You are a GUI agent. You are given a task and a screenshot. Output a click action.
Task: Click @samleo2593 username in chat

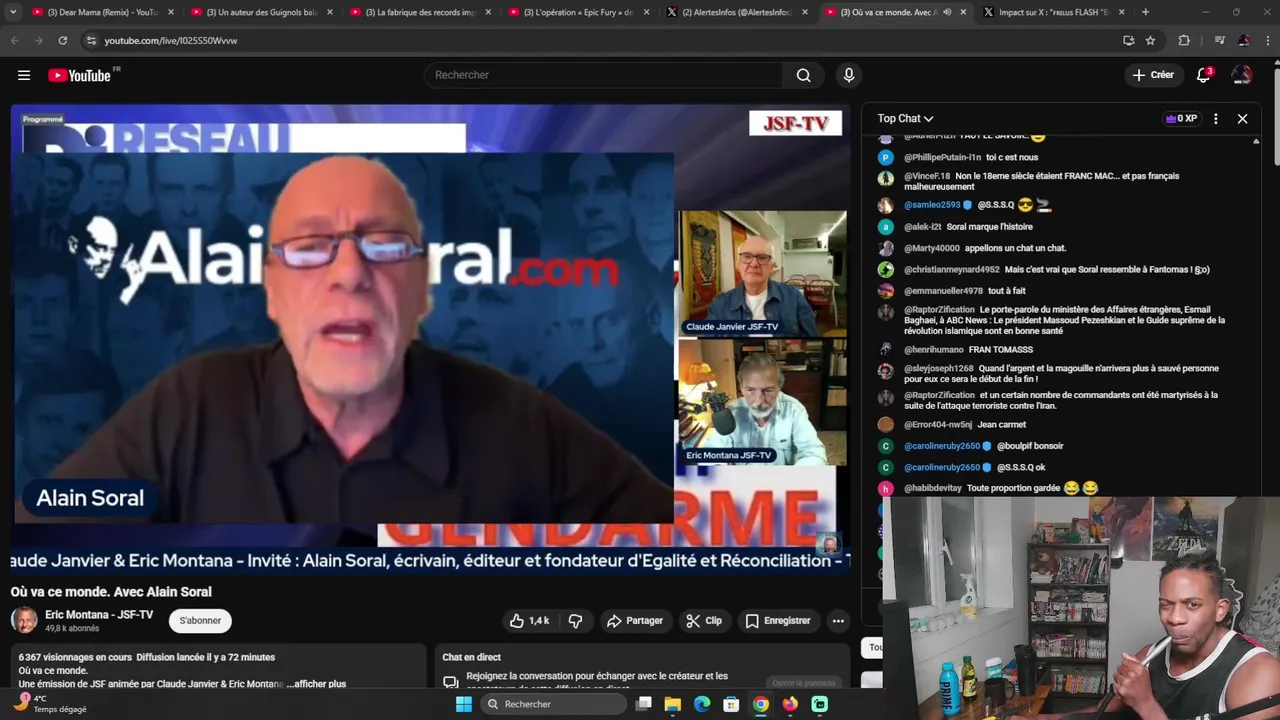coord(932,205)
